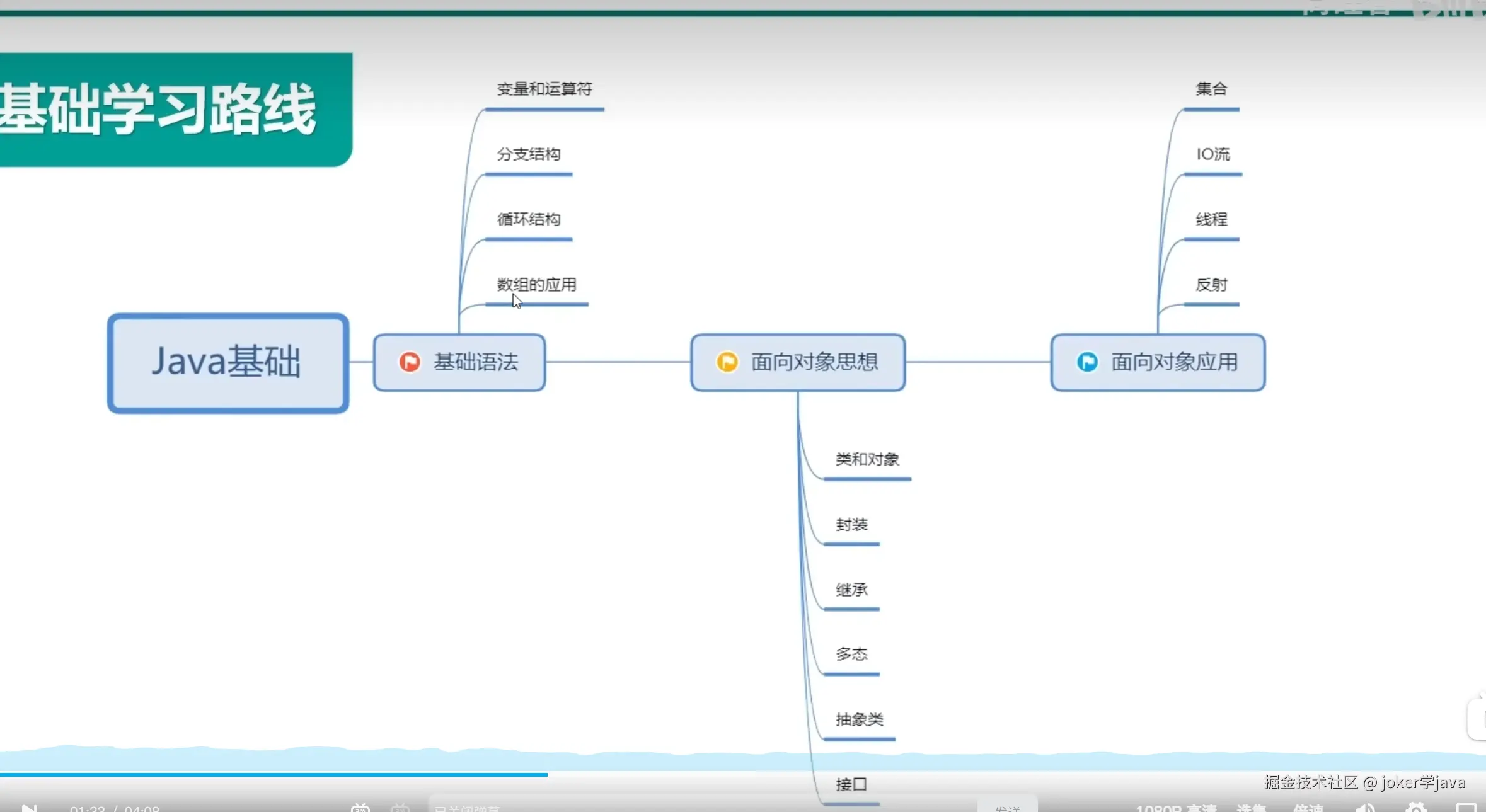Click the Java基础 root node
1486x812 pixels.
tap(227, 363)
